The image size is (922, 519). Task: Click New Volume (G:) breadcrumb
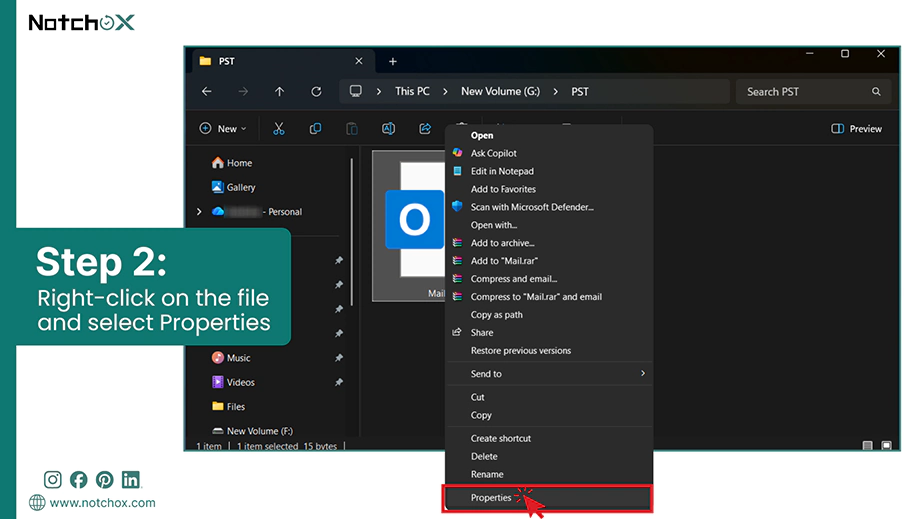(500, 92)
